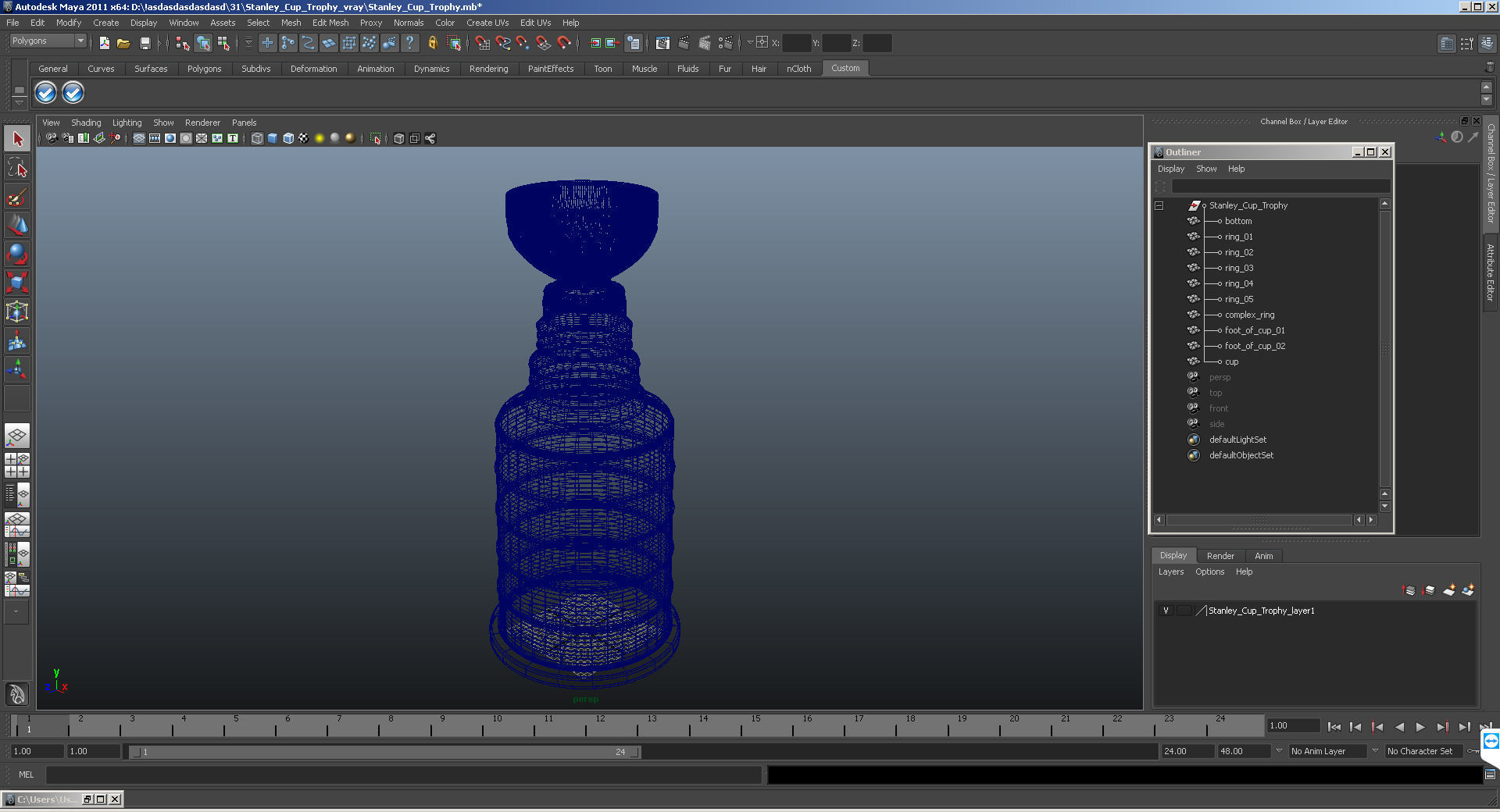Viewport: 1500px width, 812px height.
Task: Collapse Stanley_Cup_Trophy group in Outliner
Action: (x=1159, y=205)
